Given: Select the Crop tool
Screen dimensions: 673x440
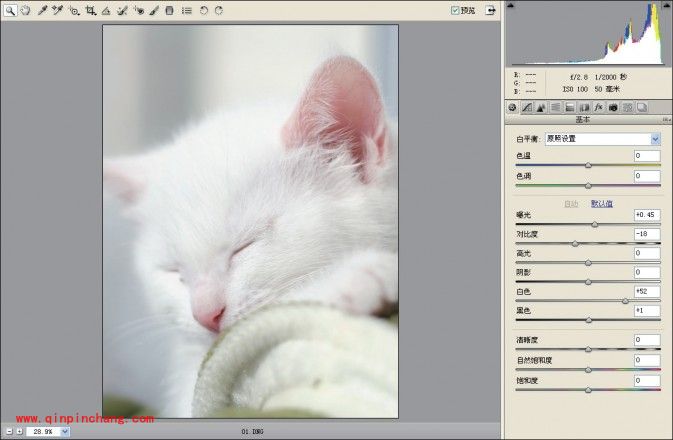Looking at the screenshot, I should click(x=91, y=10).
